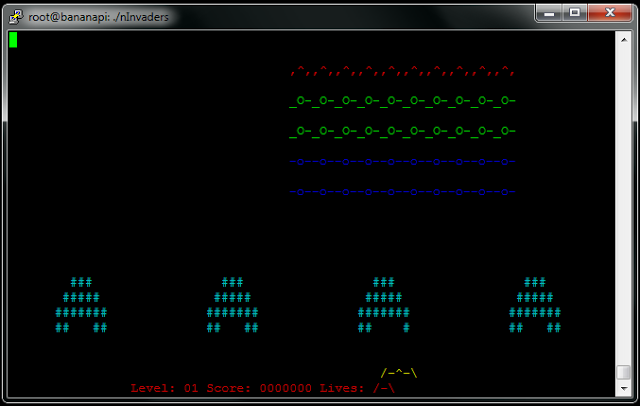Click the upper blue alien row

point(402,162)
